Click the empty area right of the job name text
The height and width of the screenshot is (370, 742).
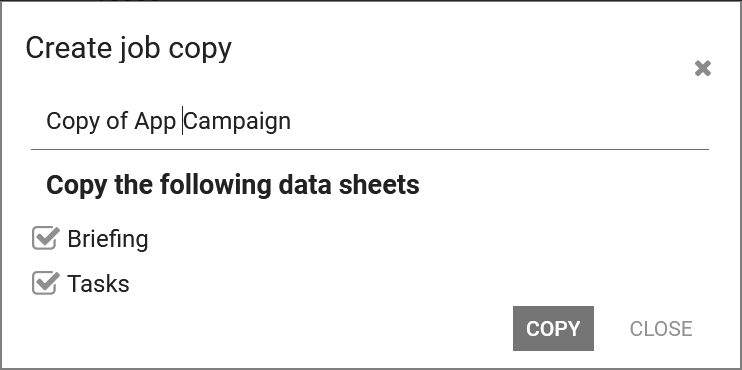(x=497, y=122)
